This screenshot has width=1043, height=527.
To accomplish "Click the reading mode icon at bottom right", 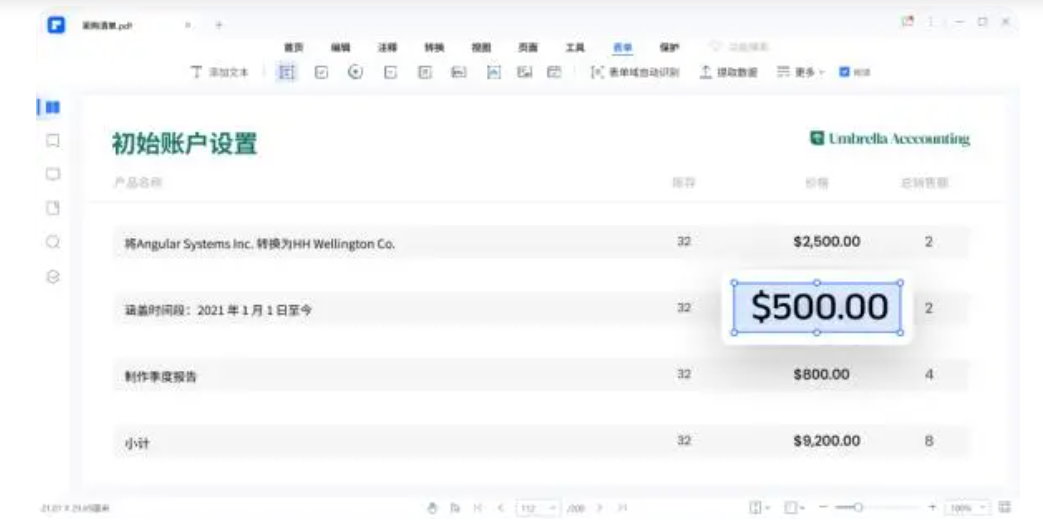I will point(1005,507).
